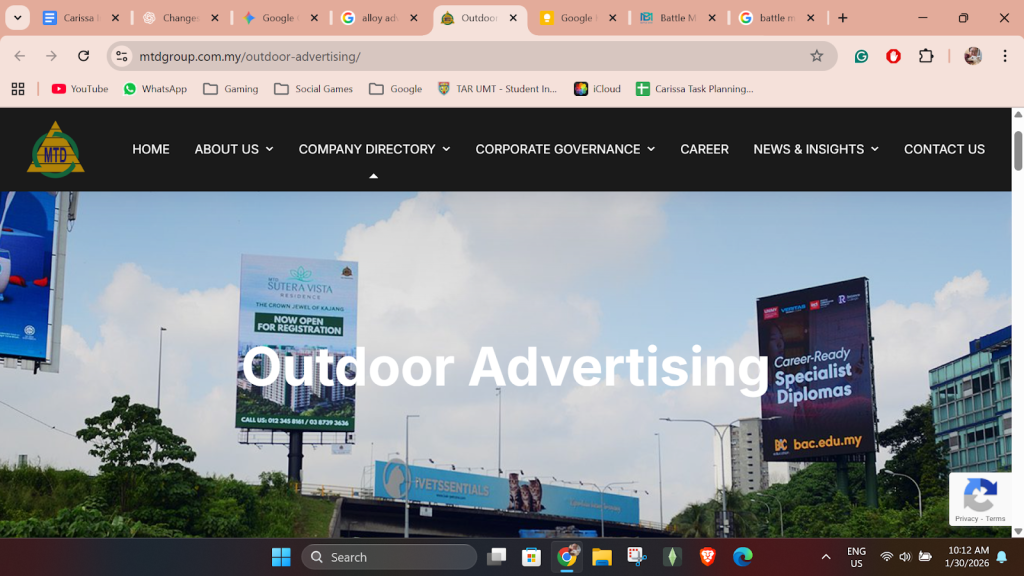Click the address bar URL field
The height and width of the screenshot is (576, 1024).
pos(470,56)
